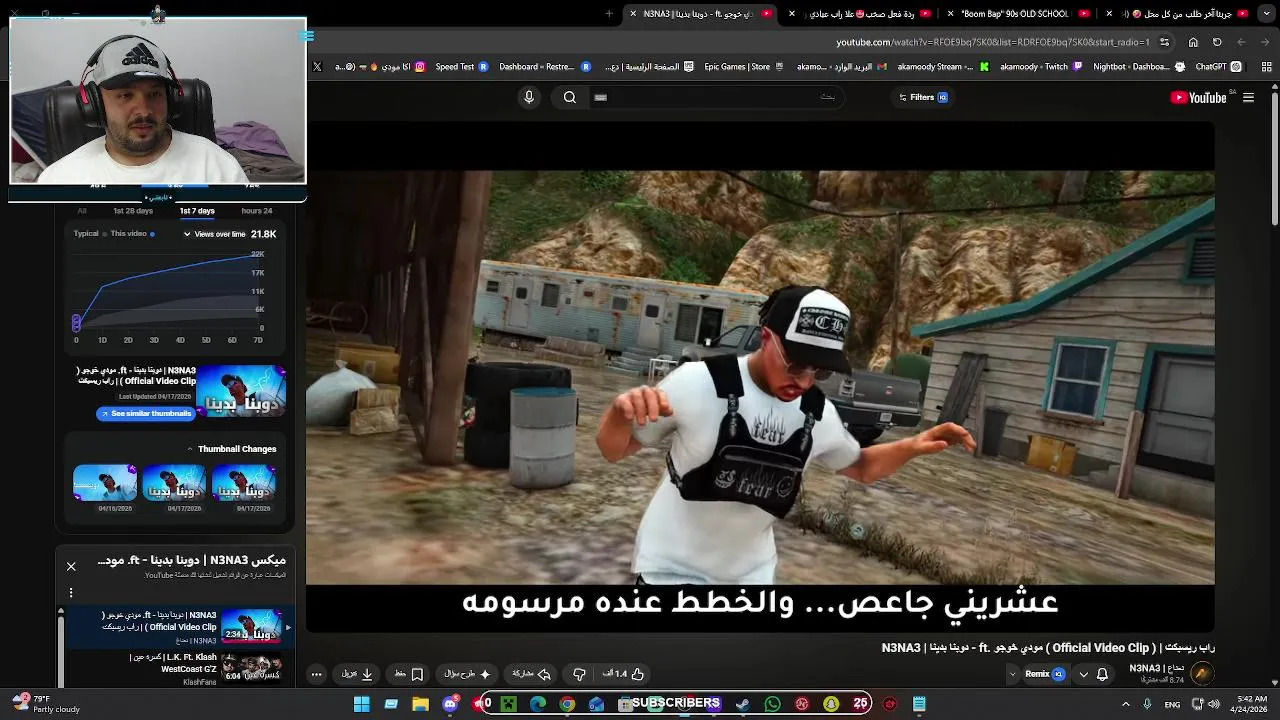Image resolution: width=1280 pixels, height=720 pixels.
Task: Open the playlist three-dot options
Action: click(x=71, y=593)
